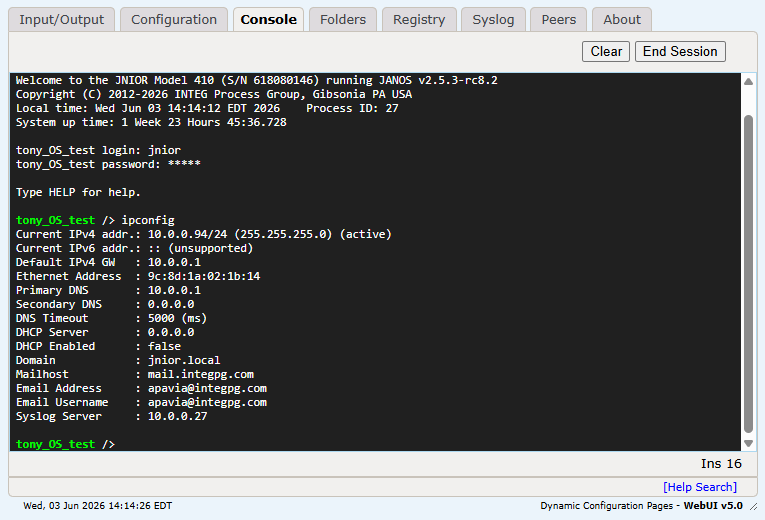This screenshot has width=765, height=520.
Task: Go to the Peers tab
Action: click(x=559, y=20)
